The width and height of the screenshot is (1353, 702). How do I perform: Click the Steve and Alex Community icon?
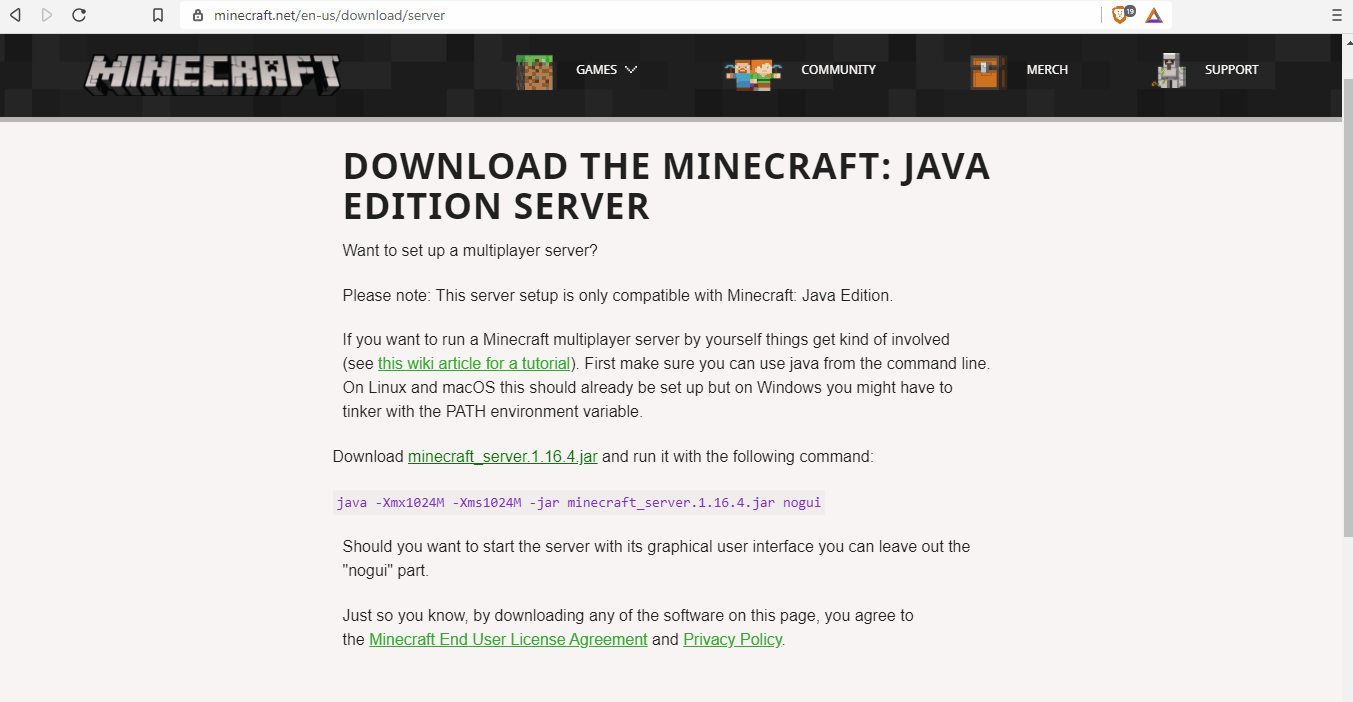coord(752,74)
